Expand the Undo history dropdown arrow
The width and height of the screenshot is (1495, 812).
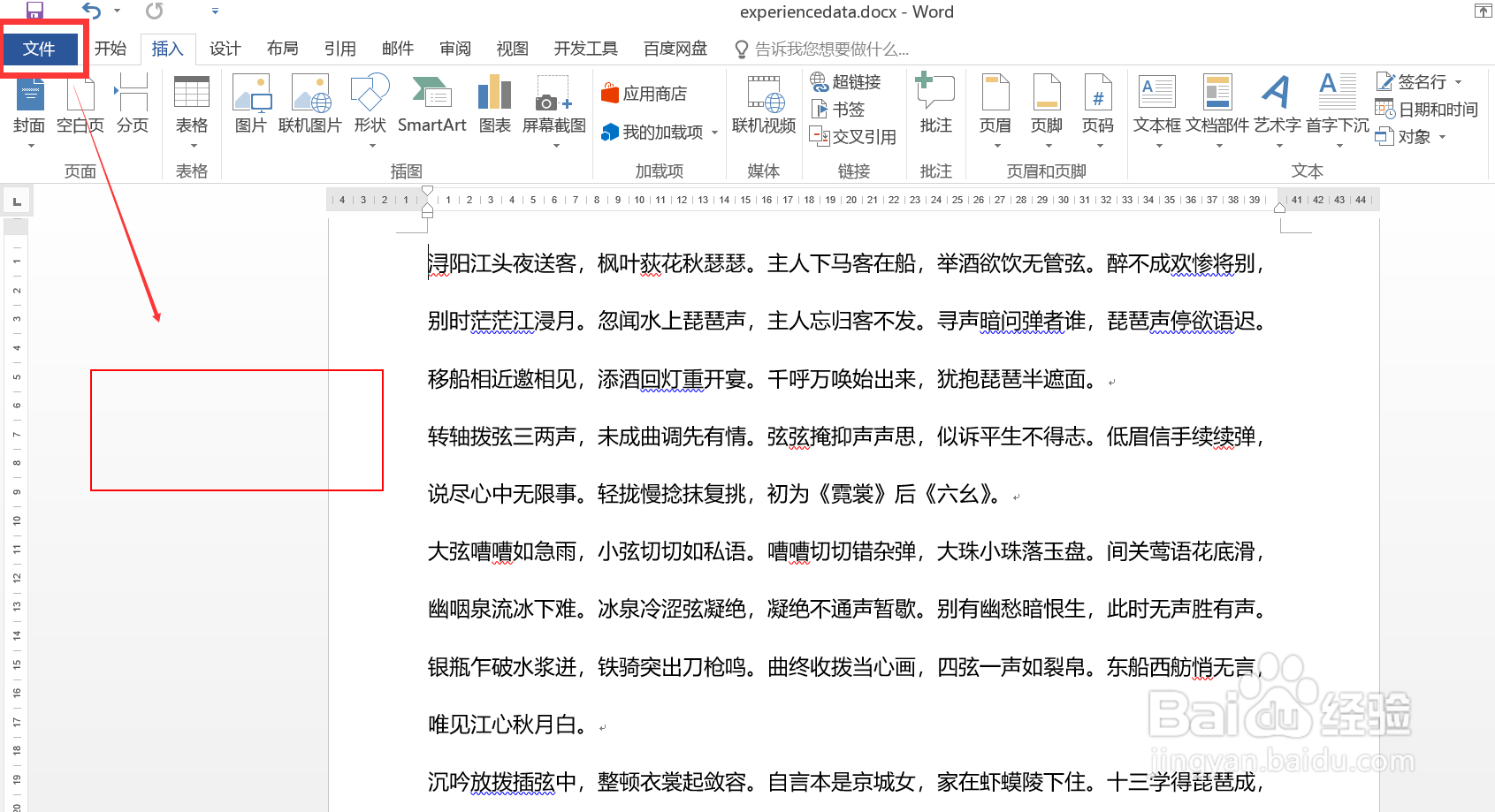(117, 11)
